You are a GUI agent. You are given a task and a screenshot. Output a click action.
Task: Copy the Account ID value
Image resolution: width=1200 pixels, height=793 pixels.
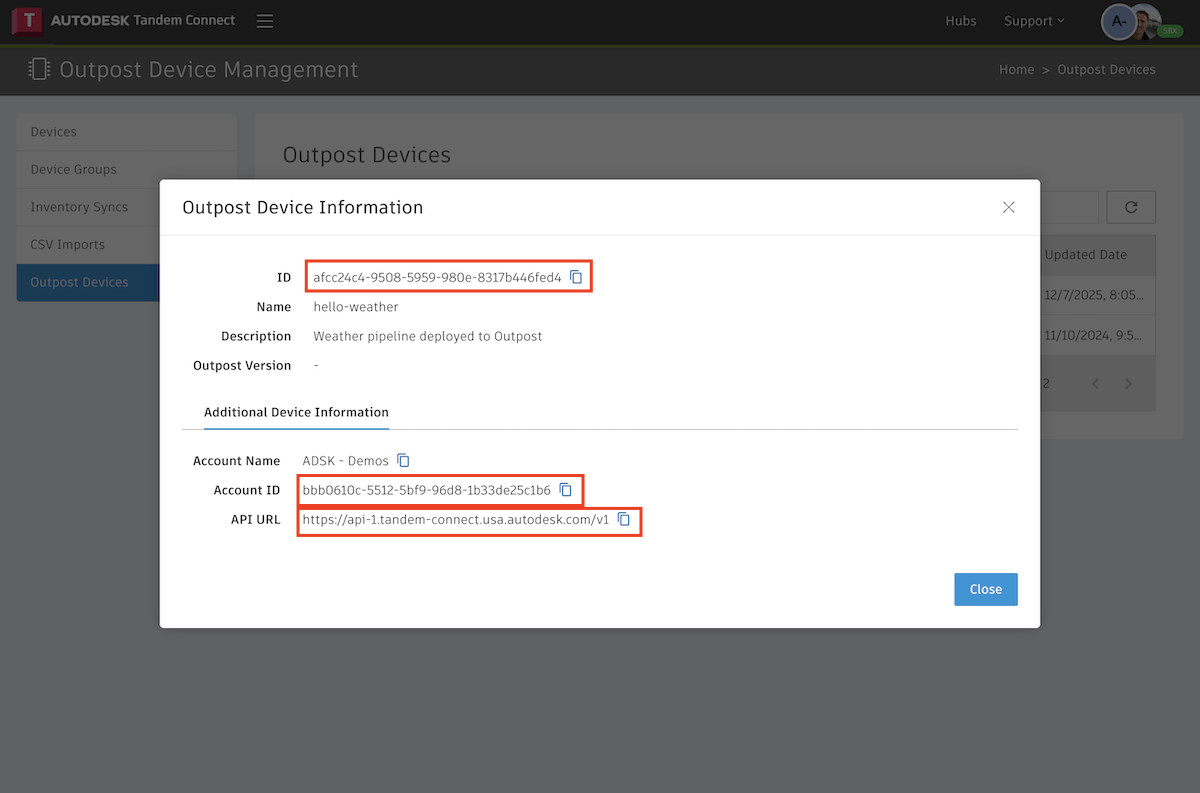coord(565,490)
